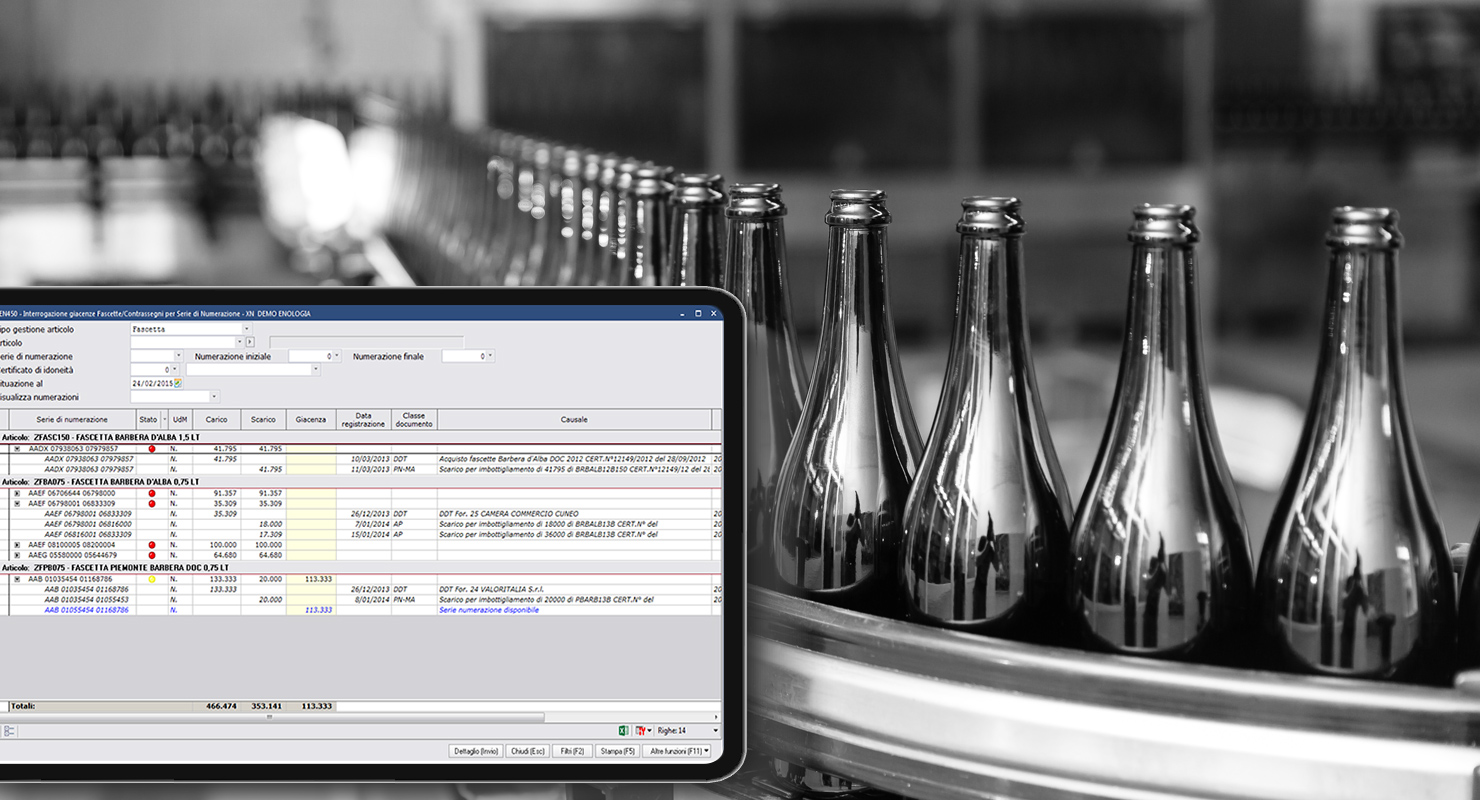Click the tree view icon at bottom left
The height and width of the screenshot is (800, 1480).
(9, 731)
